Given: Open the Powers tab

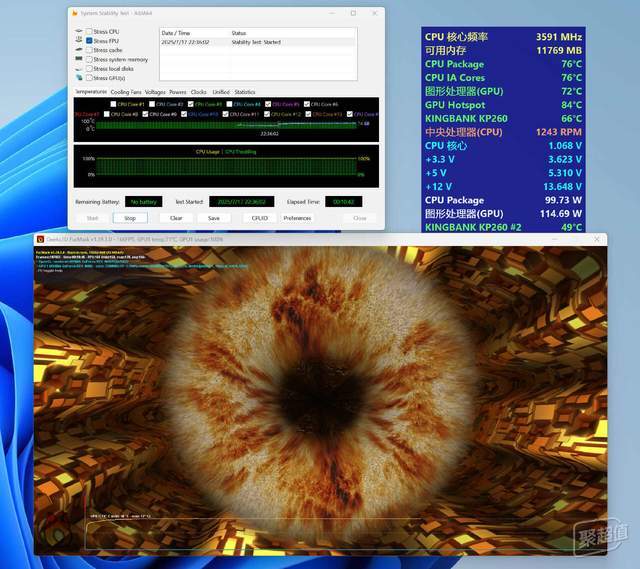Looking at the screenshot, I should [178, 92].
